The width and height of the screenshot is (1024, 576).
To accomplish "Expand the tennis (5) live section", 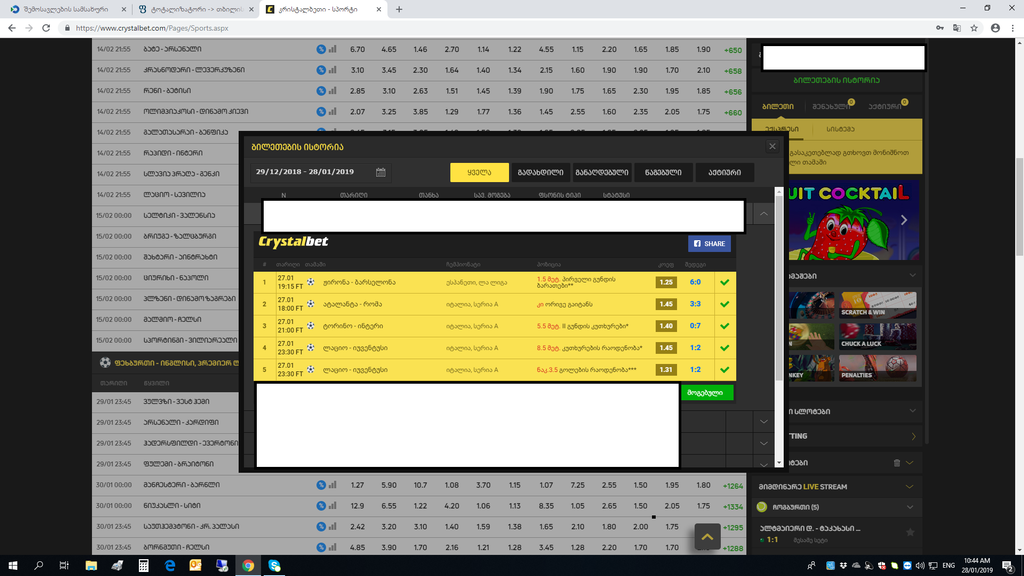I will [909, 507].
